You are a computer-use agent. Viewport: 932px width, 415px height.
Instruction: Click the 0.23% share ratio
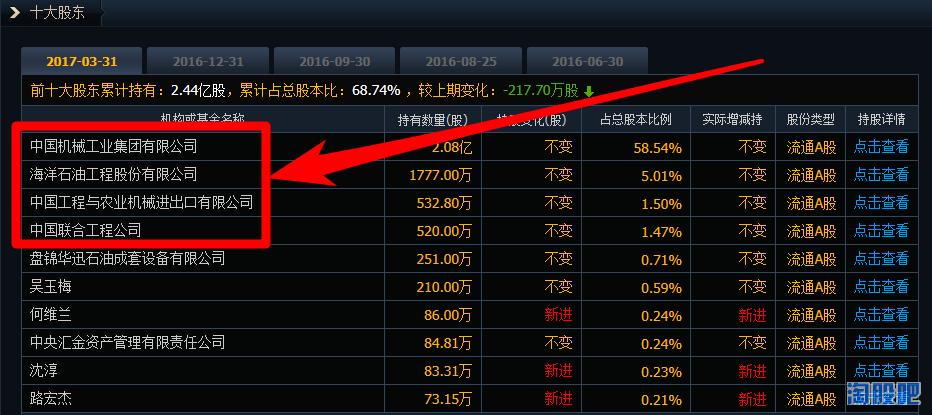click(661, 371)
